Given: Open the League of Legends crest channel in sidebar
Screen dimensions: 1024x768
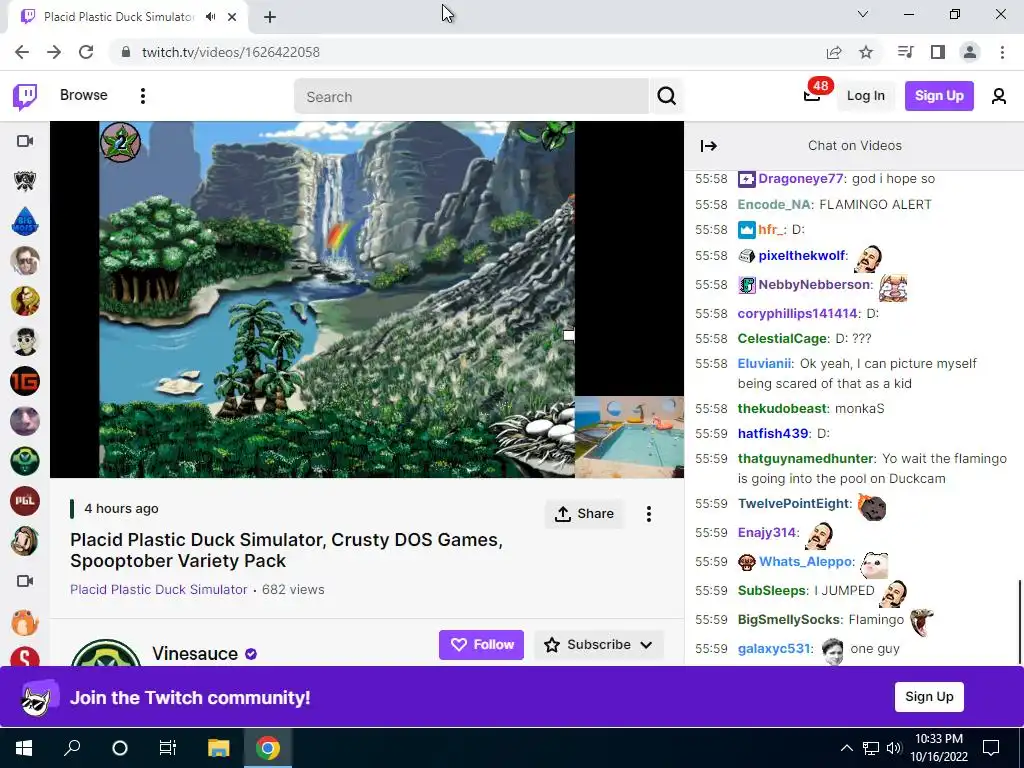Looking at the screenshot, I should tap(25, 181).
